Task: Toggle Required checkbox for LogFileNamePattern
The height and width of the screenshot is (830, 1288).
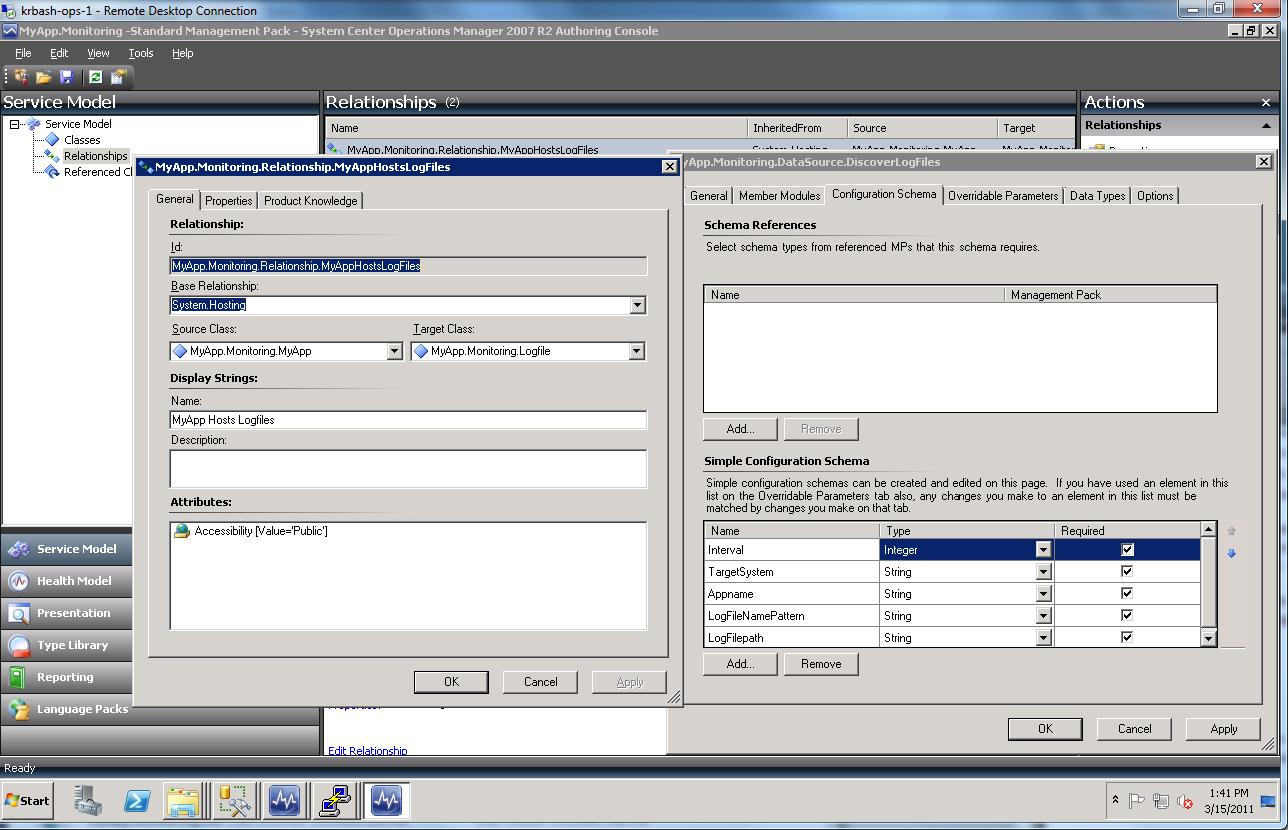Action: coord(1127,616)
